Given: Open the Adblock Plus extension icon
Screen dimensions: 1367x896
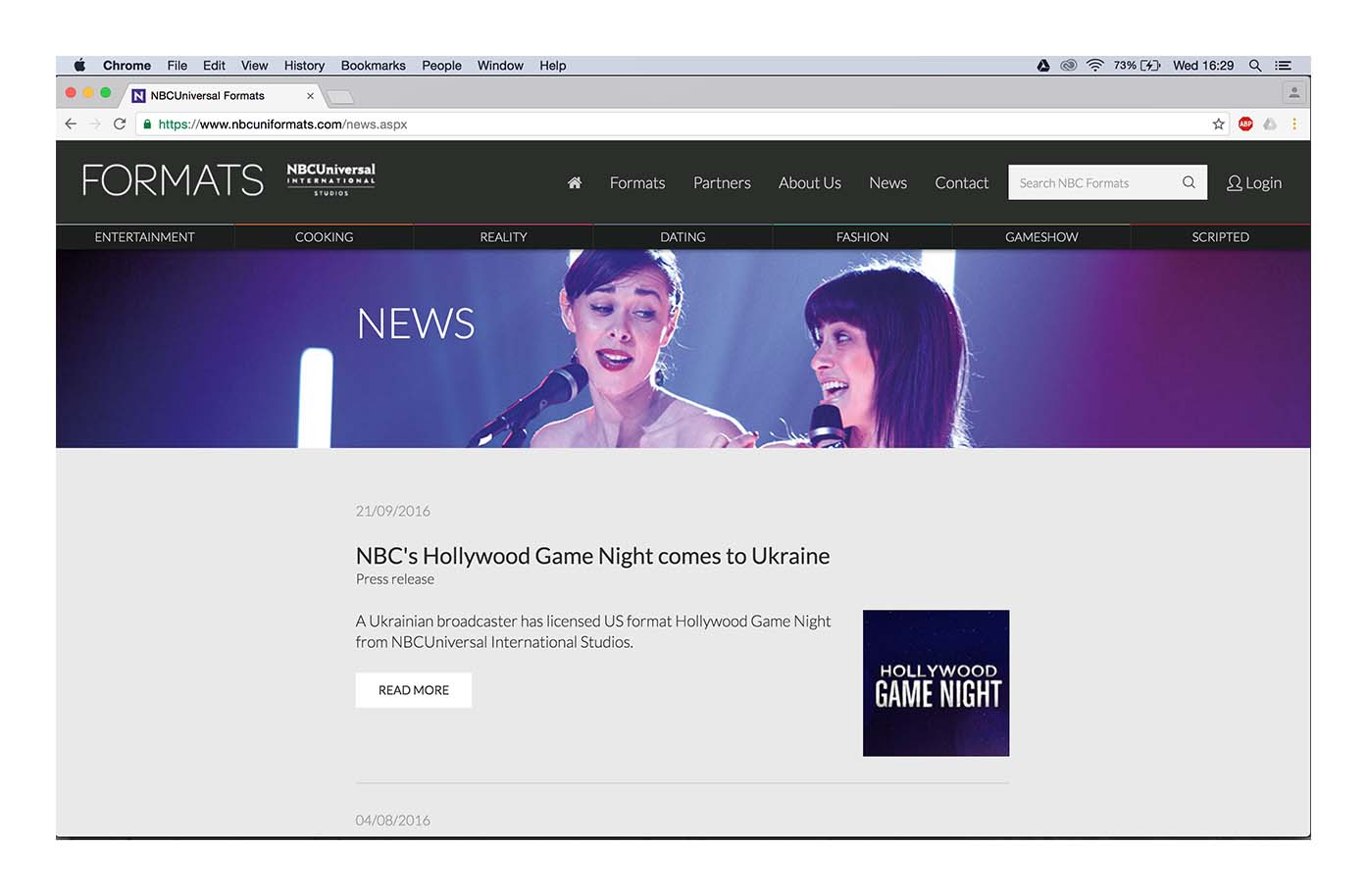Looking at the screenshot, I should pos(1245,124).
